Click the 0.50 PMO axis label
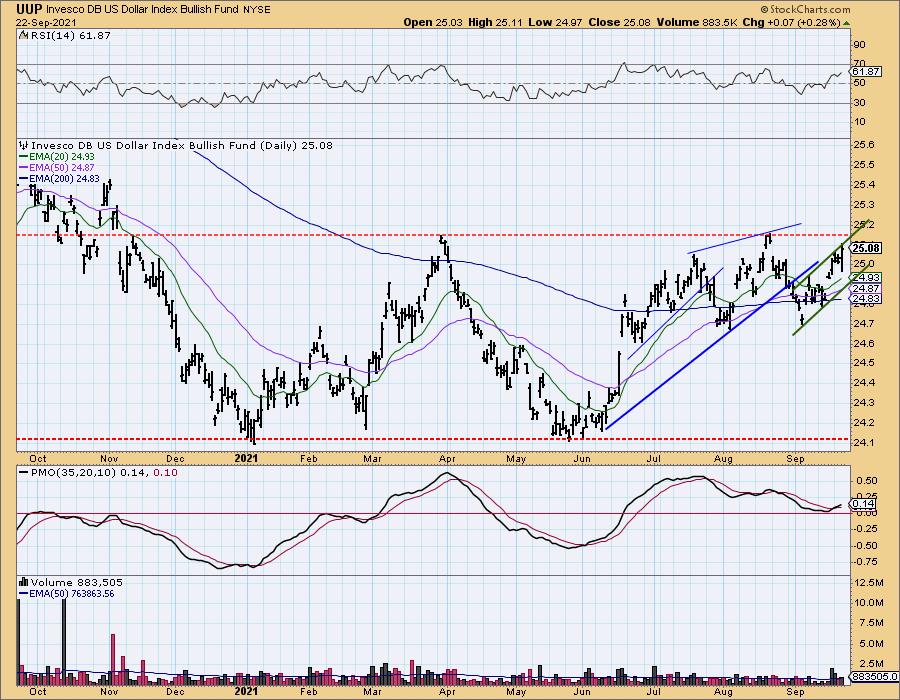Screen dimensions: 900x700 click(x=866, y=481)
